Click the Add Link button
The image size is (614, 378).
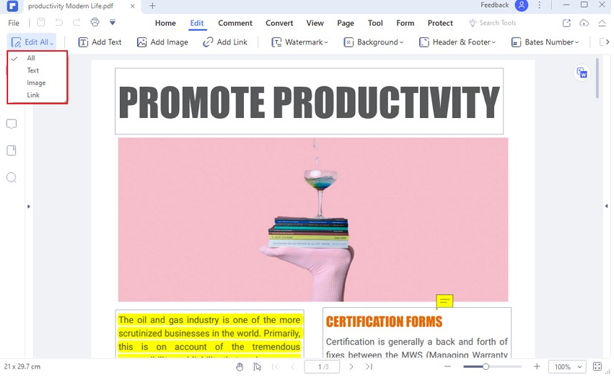[x=225, y=42]
